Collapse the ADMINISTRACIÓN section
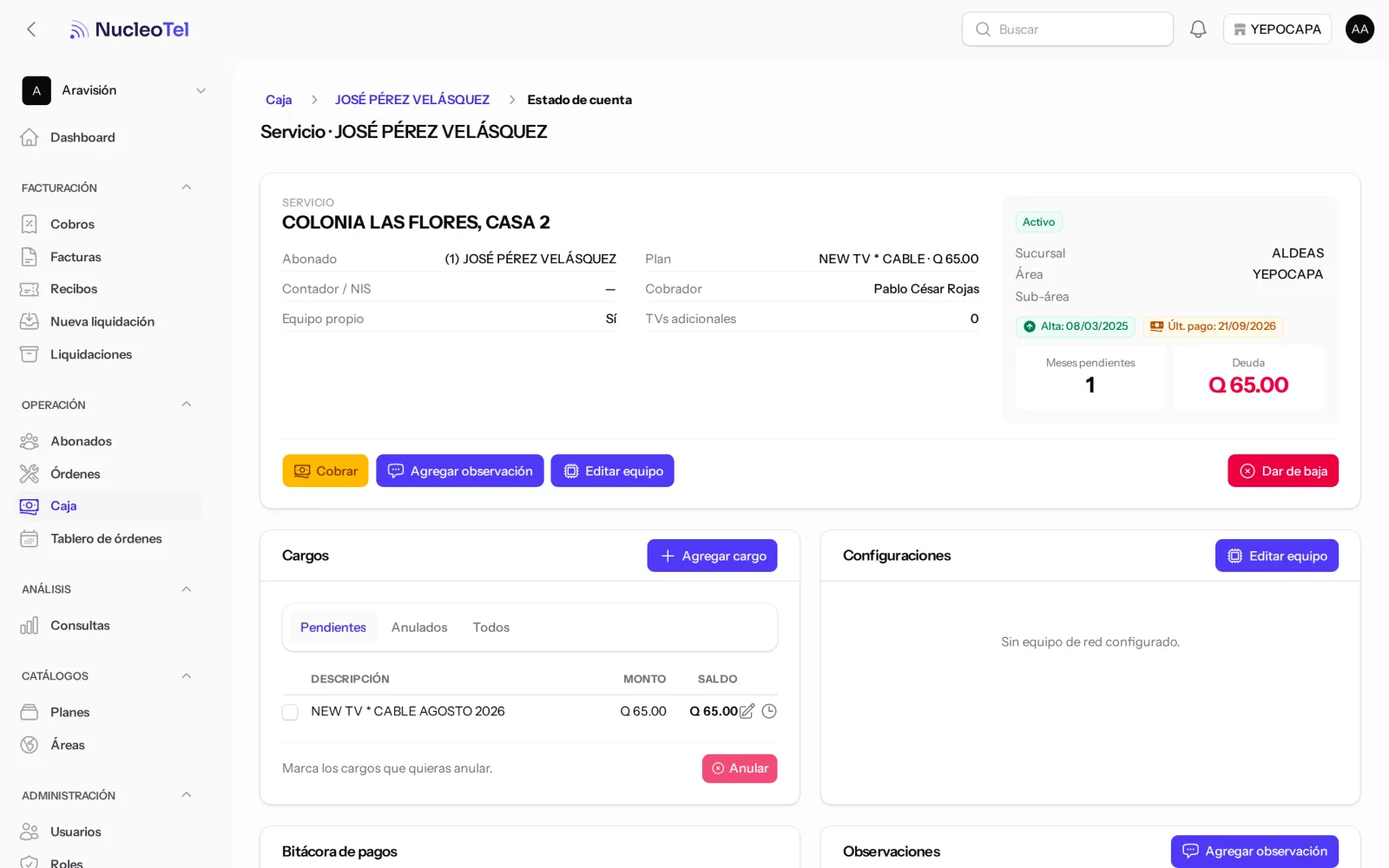Viewport: 1389px width, 868px height. pyautogui.click(x=186, y=795)
